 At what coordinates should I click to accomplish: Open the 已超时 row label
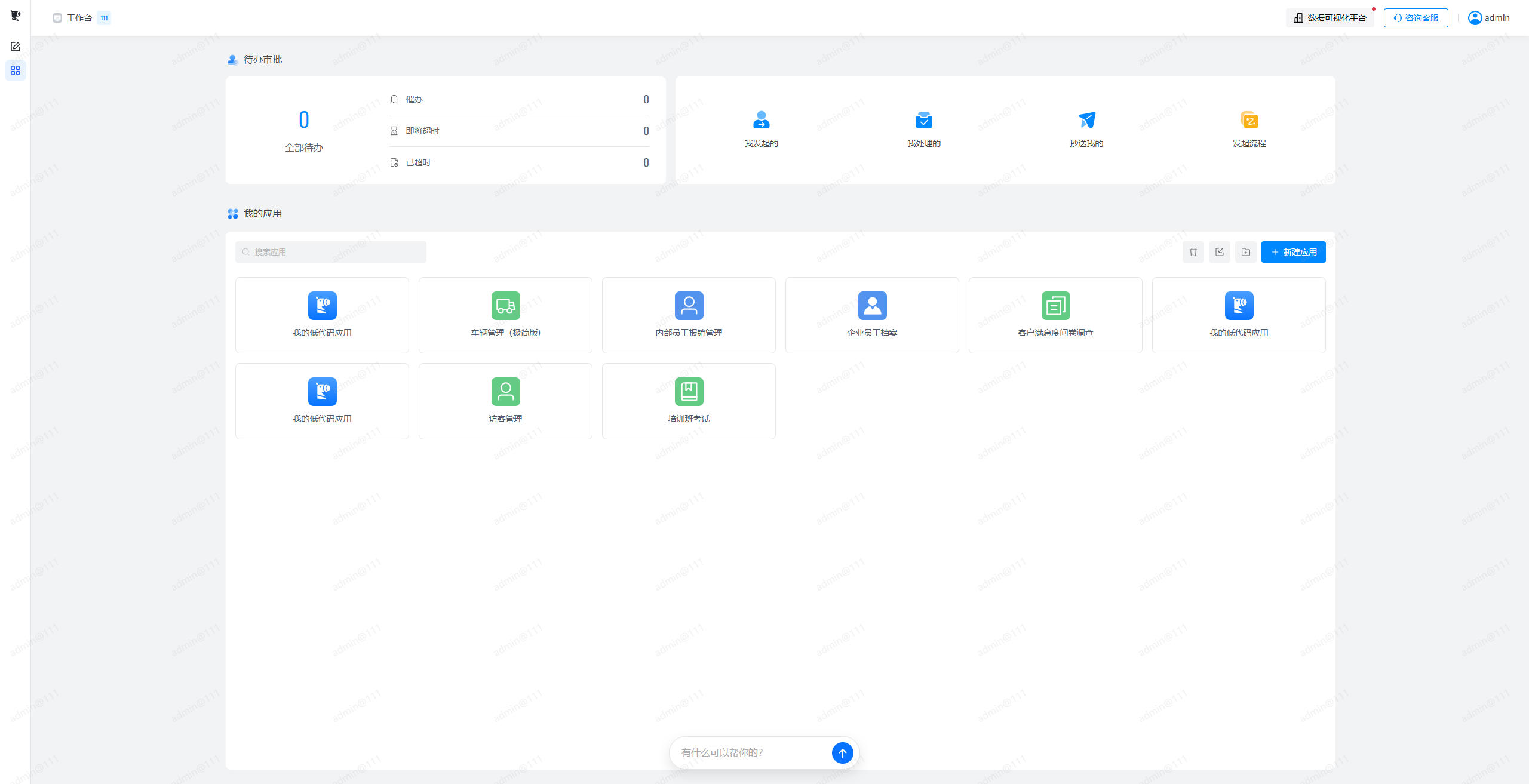[x=419, y=162]
